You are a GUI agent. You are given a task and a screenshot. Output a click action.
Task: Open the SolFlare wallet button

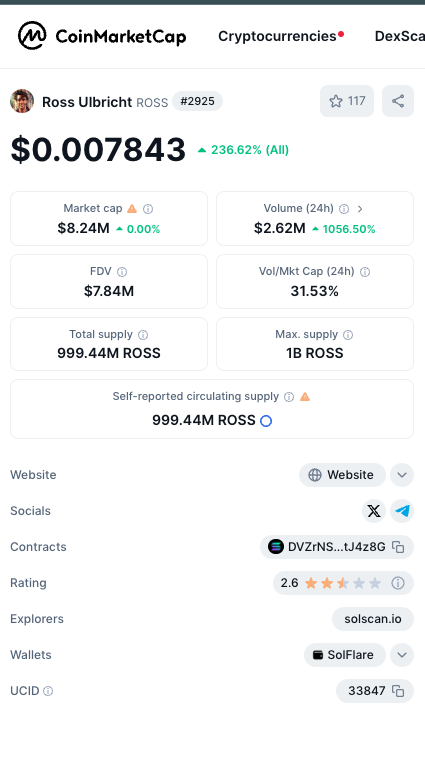tap(345, 655)
